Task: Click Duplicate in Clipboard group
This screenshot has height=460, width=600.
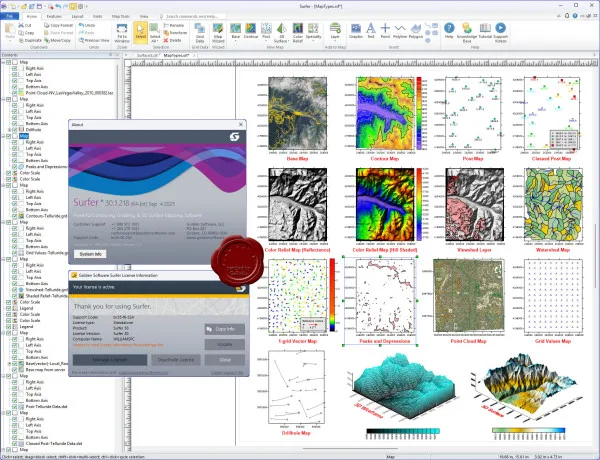Action: click(x=30, y=40)
